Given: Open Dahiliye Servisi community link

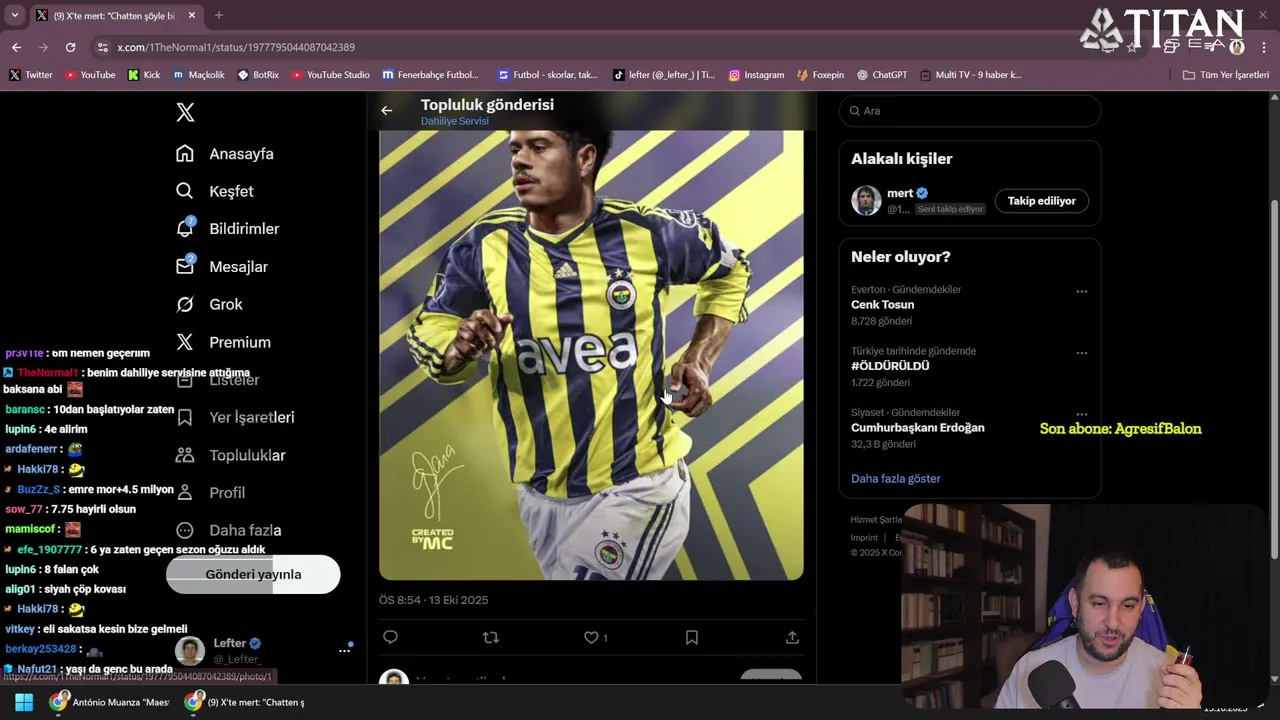Looking at the screenshot, I should [455, 121].
